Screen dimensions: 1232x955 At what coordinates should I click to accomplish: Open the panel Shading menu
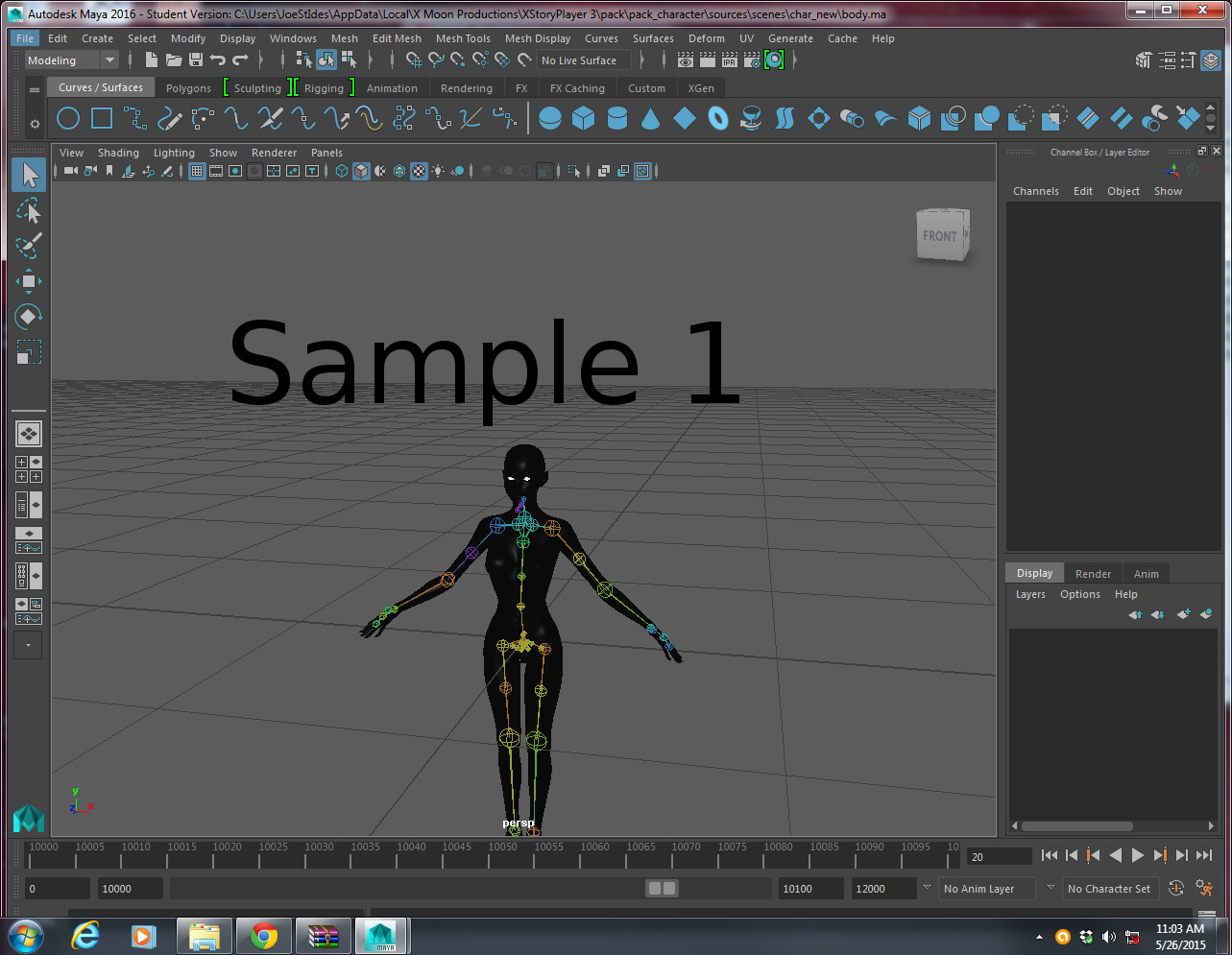pos(118,153)
